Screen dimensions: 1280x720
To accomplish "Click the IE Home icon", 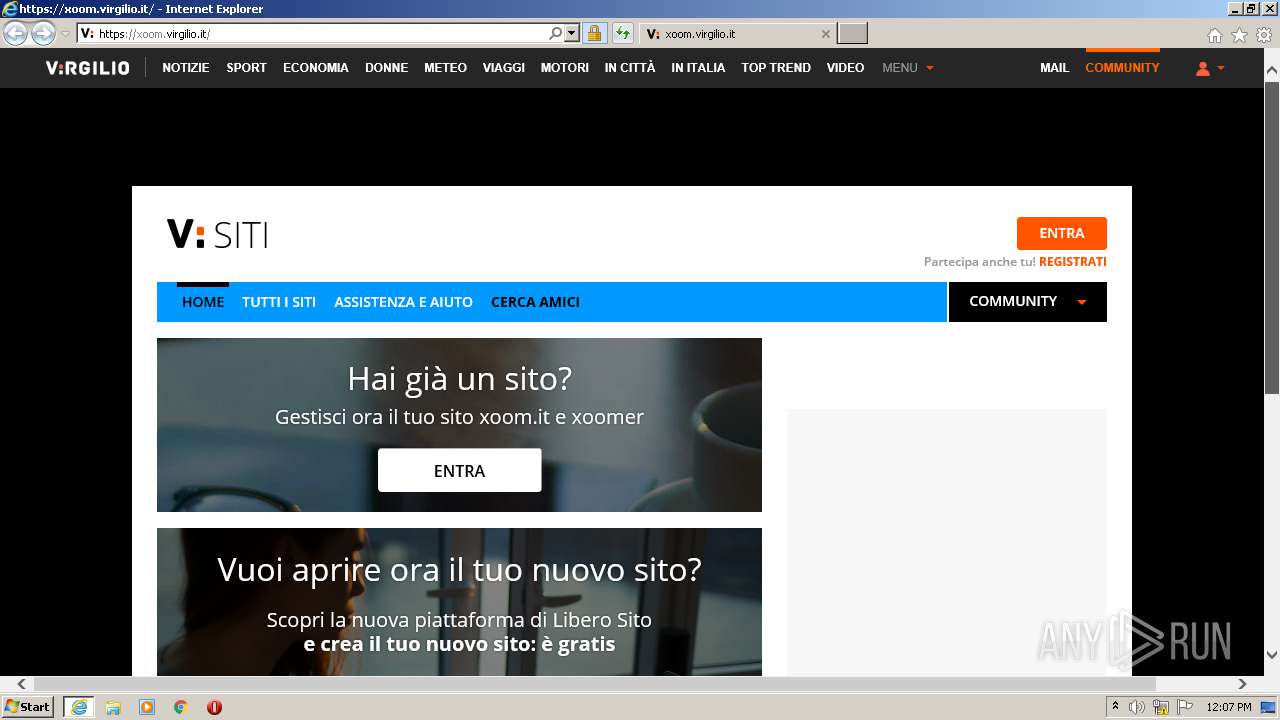I will pyautogui.click(x=1214, y=35).
